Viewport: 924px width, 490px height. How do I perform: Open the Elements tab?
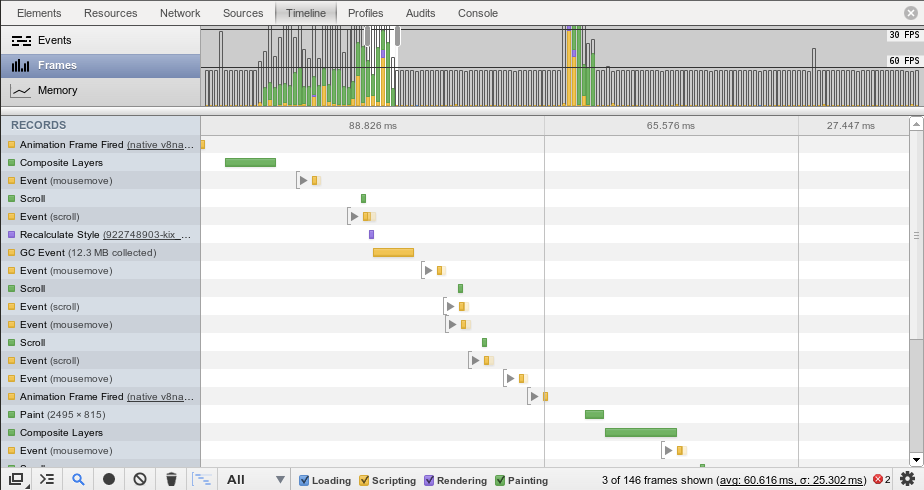point(39,13)
